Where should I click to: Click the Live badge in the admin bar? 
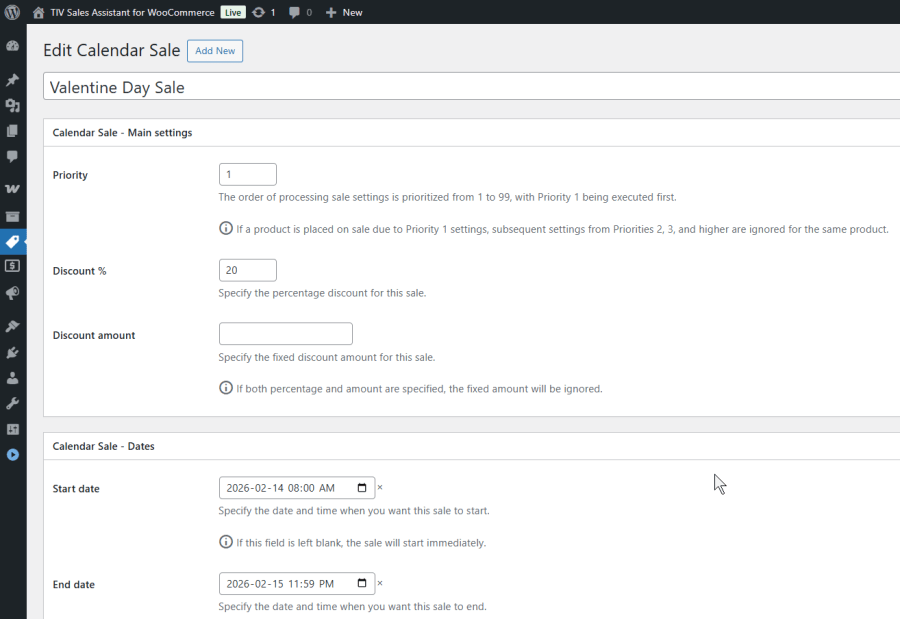click(x=231, y=12)
